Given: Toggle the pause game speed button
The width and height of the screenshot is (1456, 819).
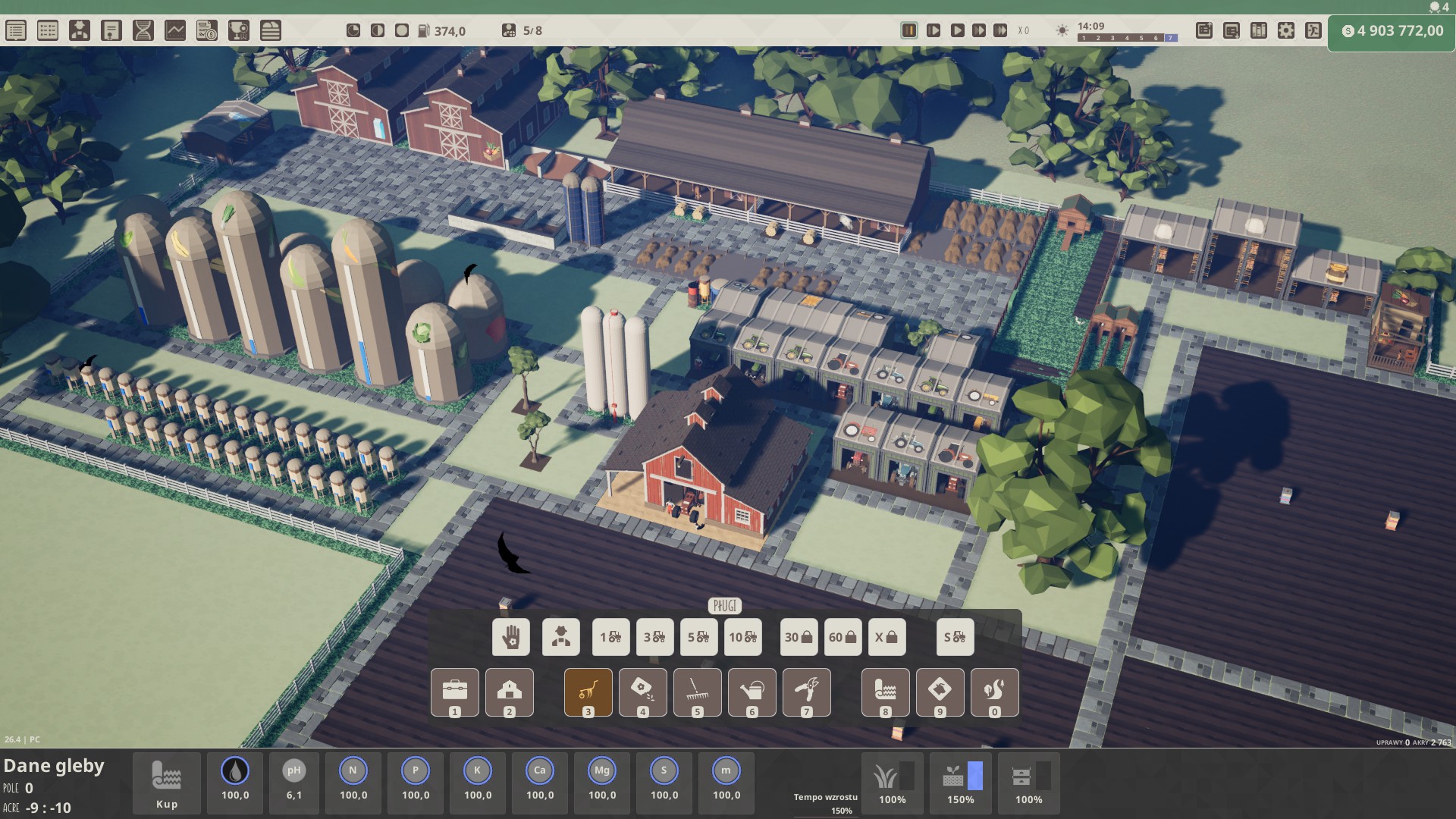Looking at the screenshot, I should 908,30.
